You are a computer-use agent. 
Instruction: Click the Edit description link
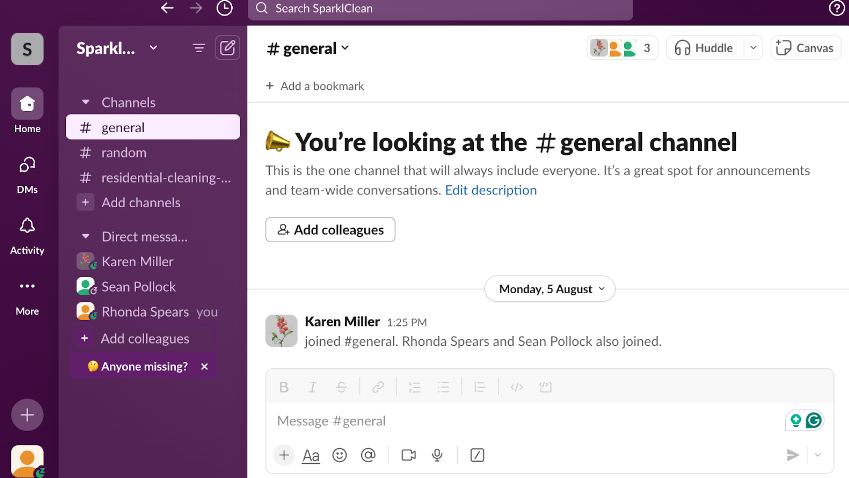(491, 190)
